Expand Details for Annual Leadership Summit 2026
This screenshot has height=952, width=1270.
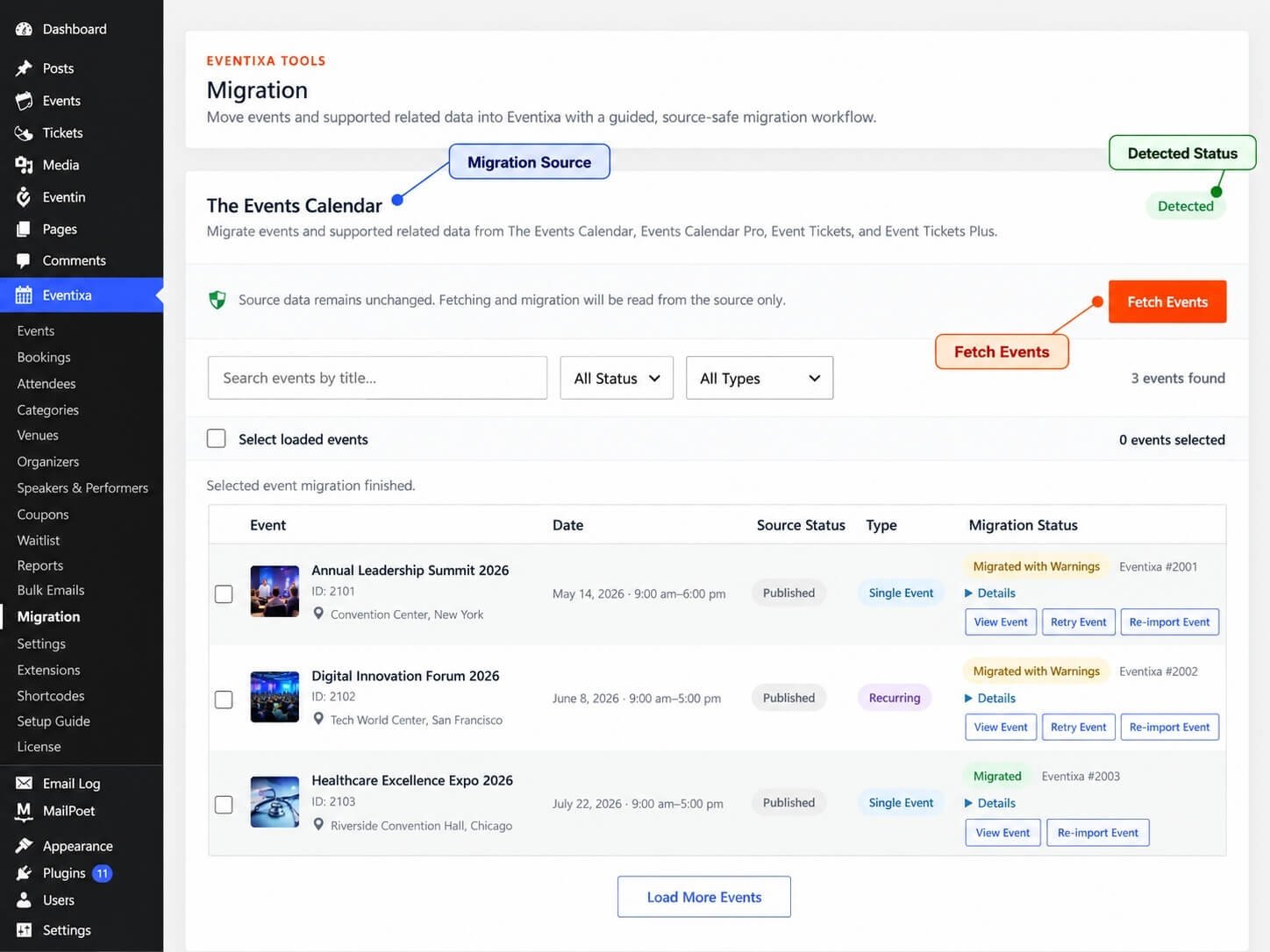pyautogui.click(x=989, y=593)
